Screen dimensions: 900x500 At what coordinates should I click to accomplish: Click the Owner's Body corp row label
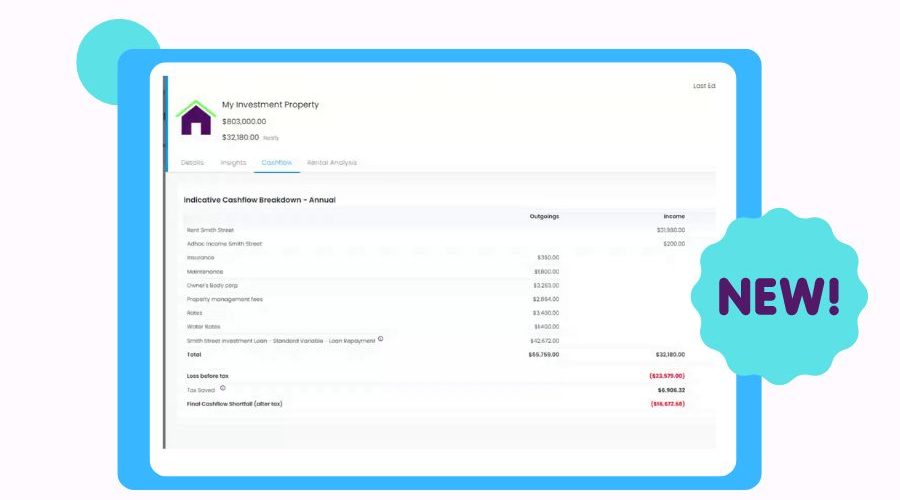(212, 285)
